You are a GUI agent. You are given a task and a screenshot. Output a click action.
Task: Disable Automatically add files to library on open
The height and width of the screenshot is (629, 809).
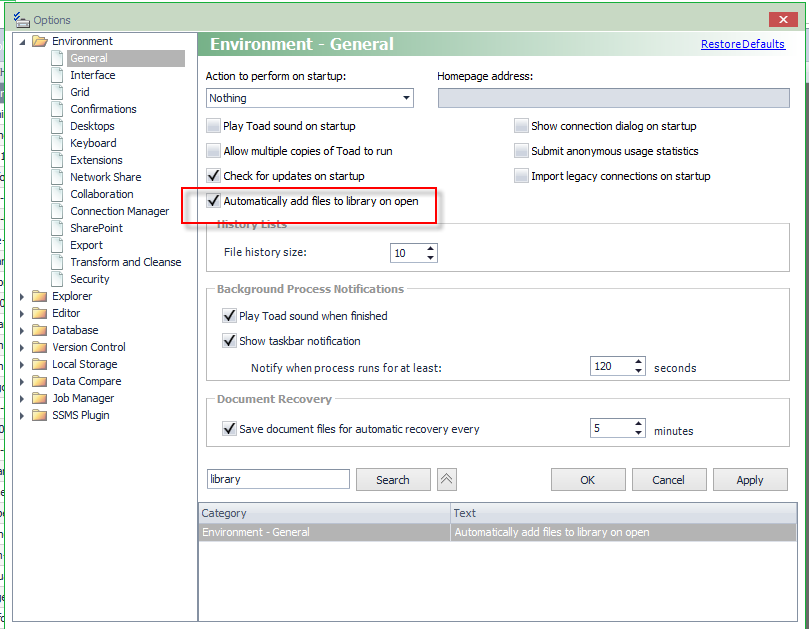(x=213, y=201)
